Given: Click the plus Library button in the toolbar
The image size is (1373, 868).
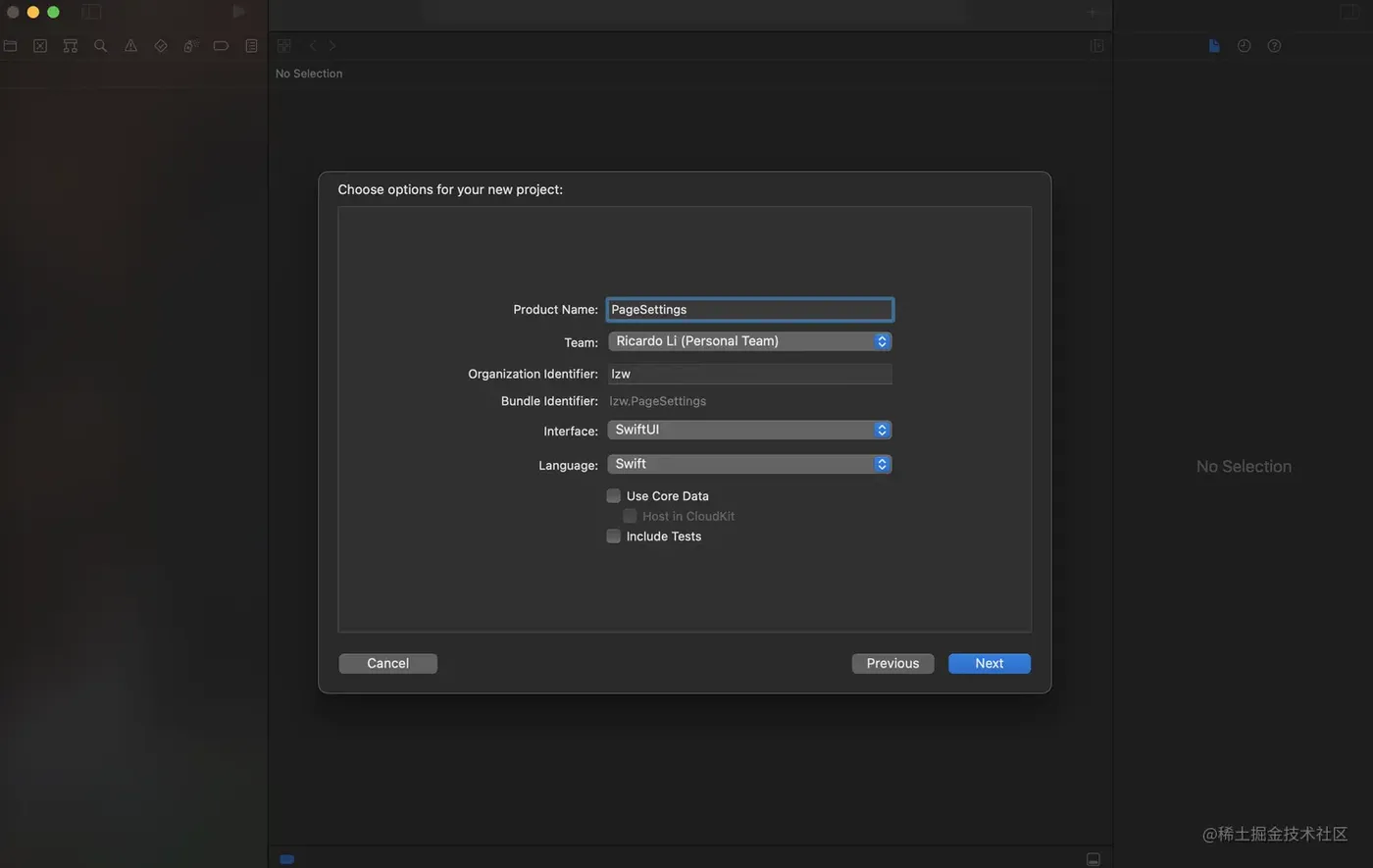Looking at the screenshot, I should tap(1092, 12).
